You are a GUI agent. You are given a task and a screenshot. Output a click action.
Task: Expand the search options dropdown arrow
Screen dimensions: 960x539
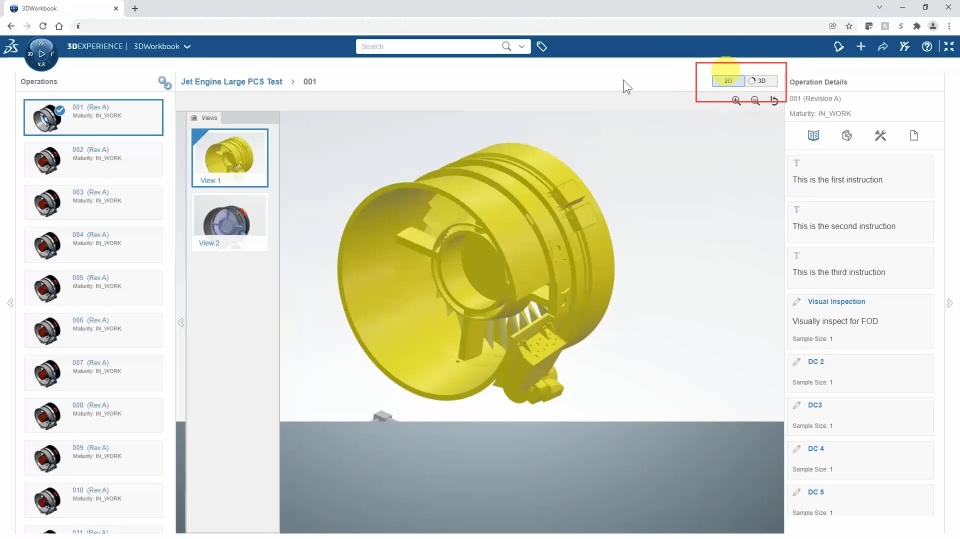[x=522, y=47]
